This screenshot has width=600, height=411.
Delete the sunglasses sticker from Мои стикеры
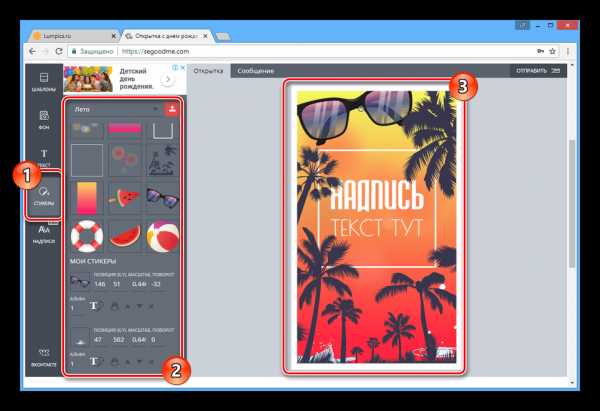point(151,307)
